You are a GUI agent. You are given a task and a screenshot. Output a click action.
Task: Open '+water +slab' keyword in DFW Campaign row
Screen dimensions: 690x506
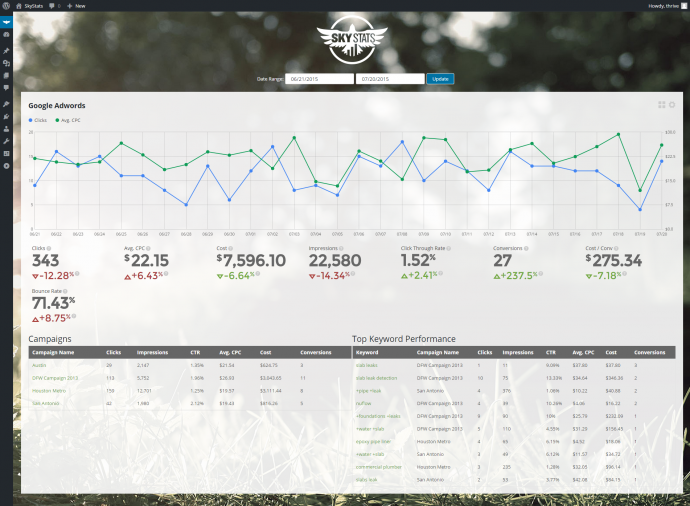point(370,429)
